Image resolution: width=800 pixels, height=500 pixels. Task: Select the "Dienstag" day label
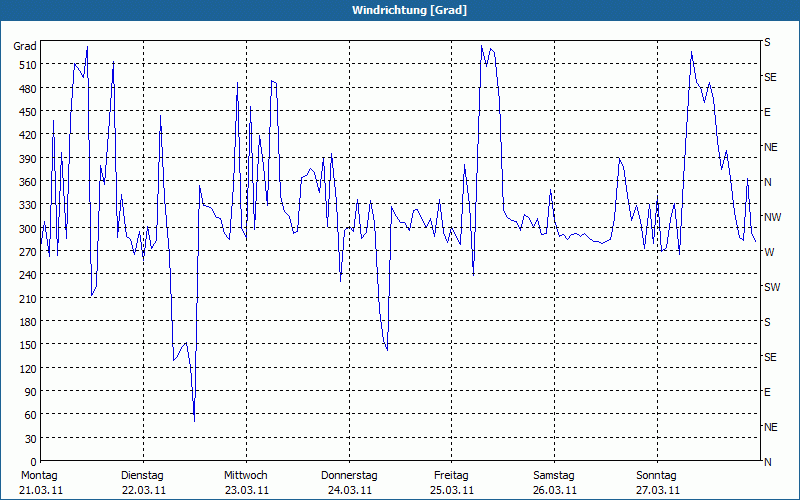point(142,476)
